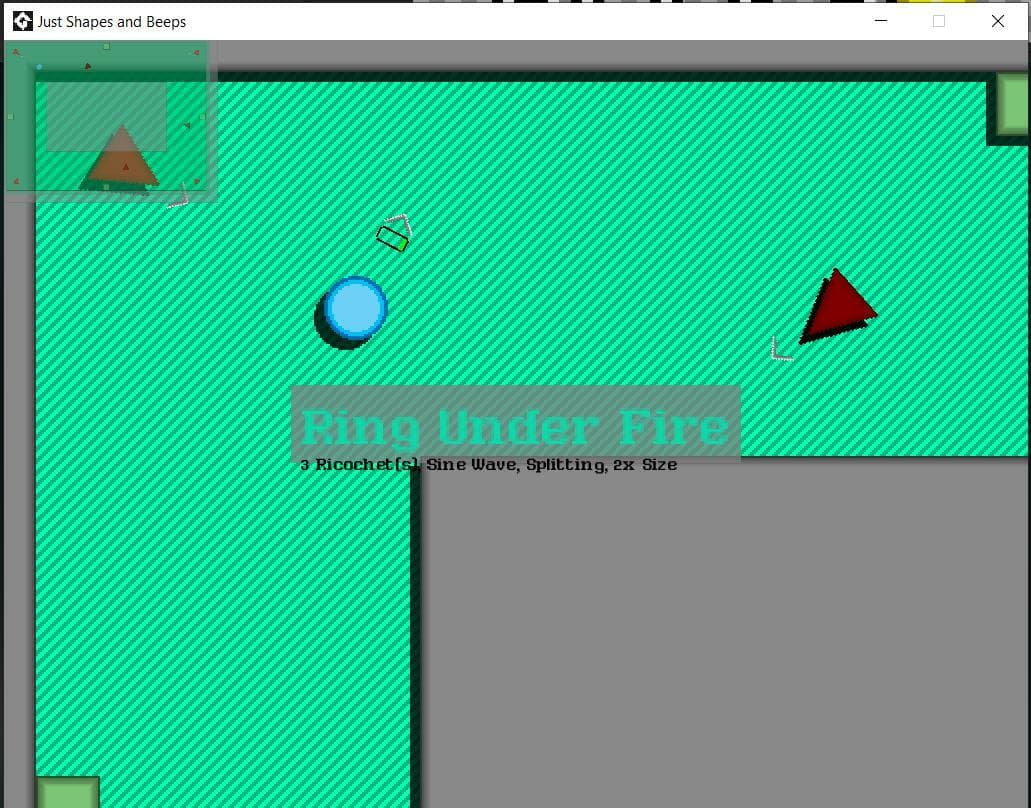Click the white chevron below the minimap corner
The width and height of the screenshot is (1031, 808).
[x=179, y=197]
